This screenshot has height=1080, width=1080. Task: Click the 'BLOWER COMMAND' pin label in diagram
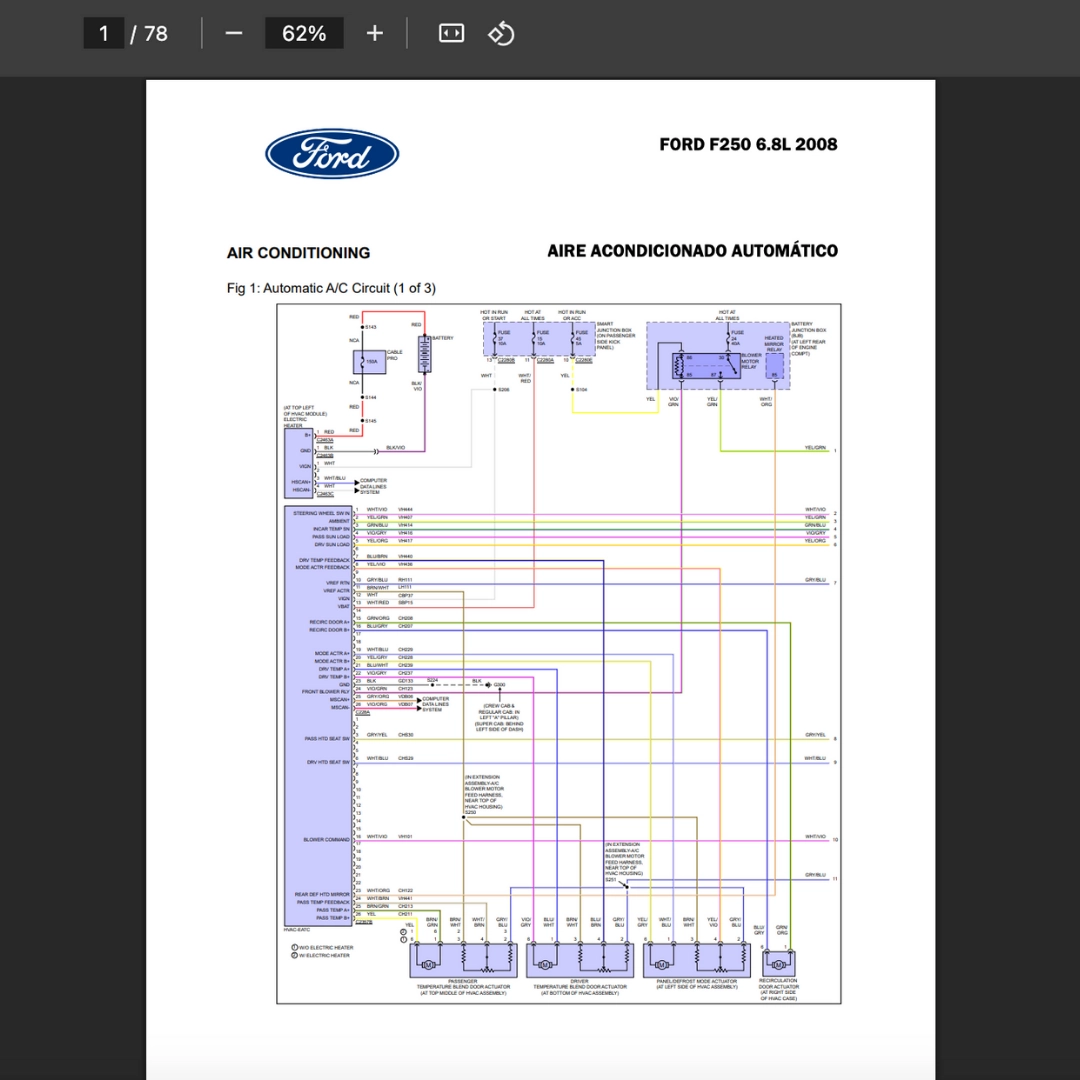coord(326,840)
